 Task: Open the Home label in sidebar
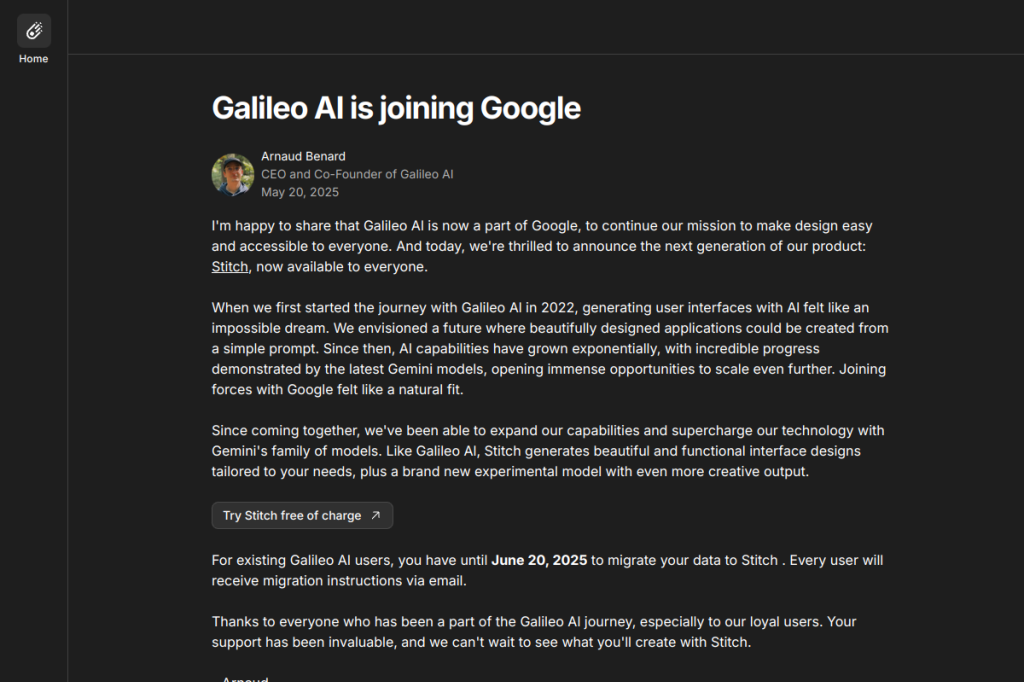click(33, 59)
